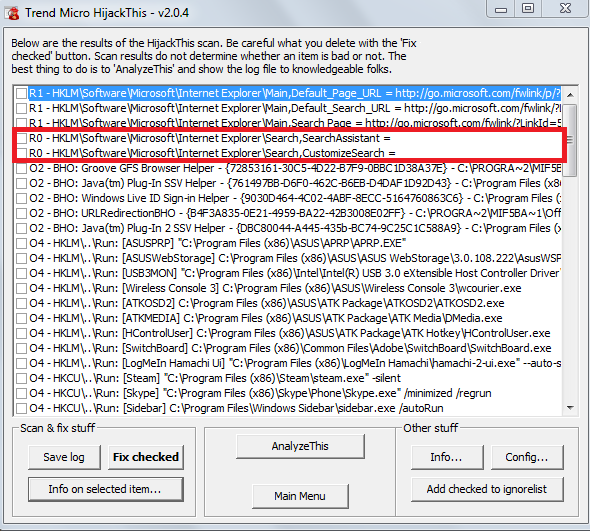590x531 pixels.
Task: Select the SearchAssistant entry row text
Action: [210, 138]
